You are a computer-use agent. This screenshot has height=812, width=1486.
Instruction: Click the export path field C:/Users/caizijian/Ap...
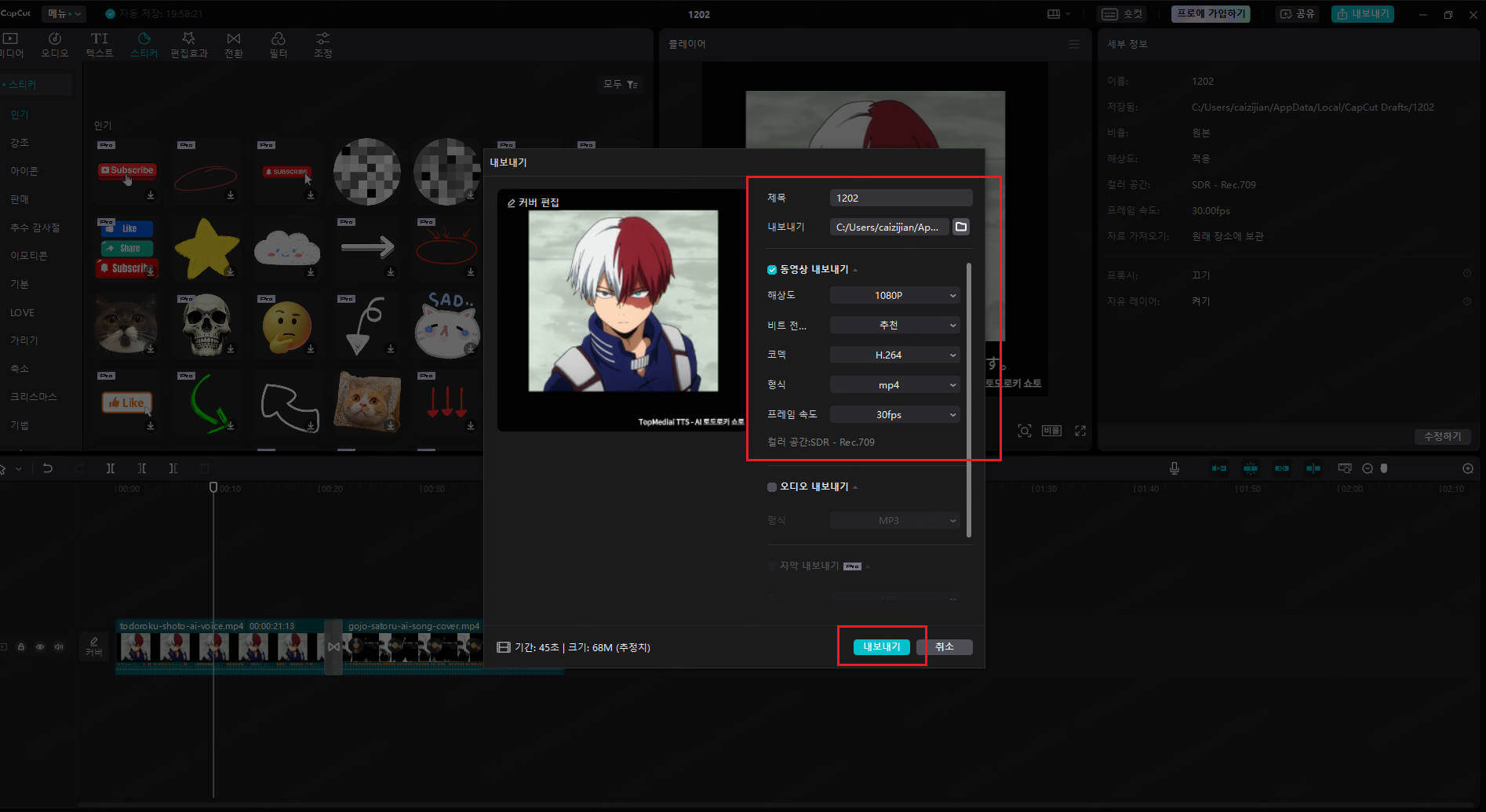[889, 227]
